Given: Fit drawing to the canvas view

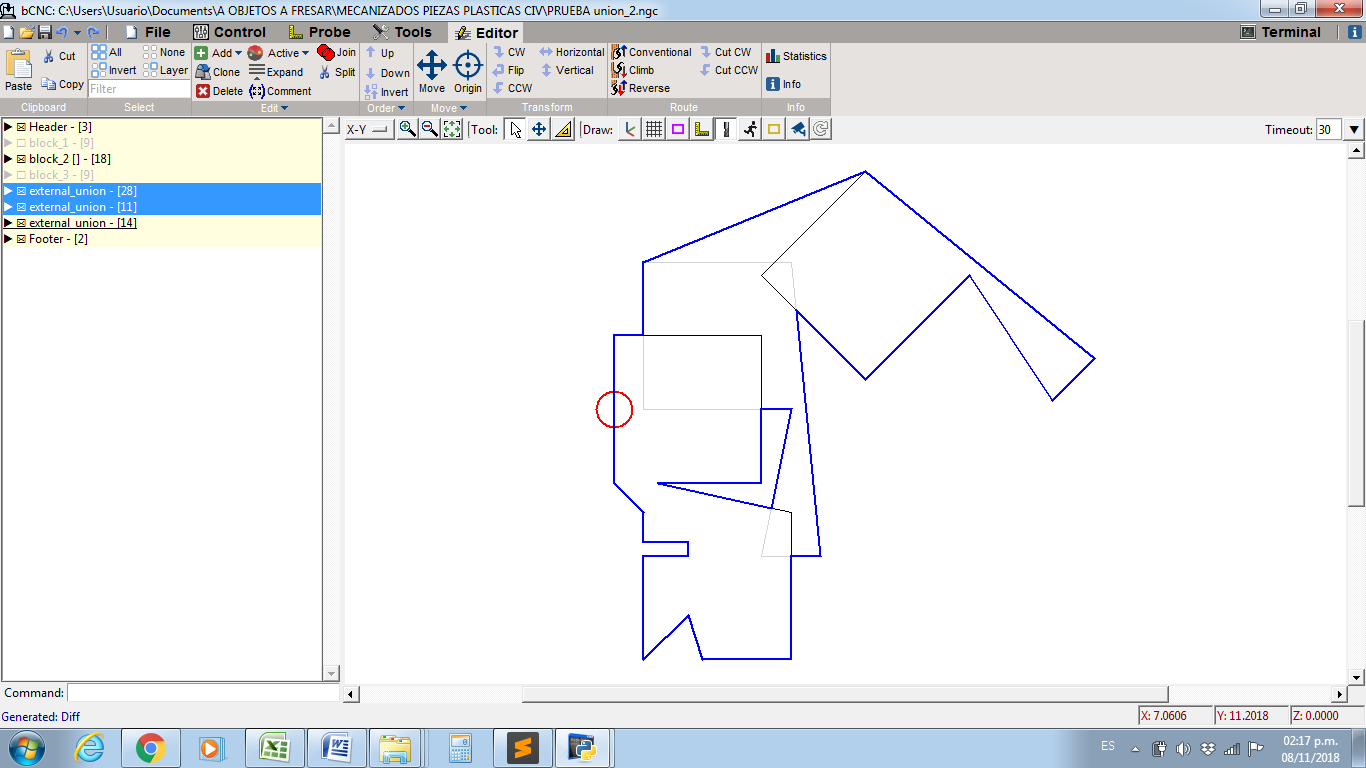Looking at the screenshot, I should [452, 129].
